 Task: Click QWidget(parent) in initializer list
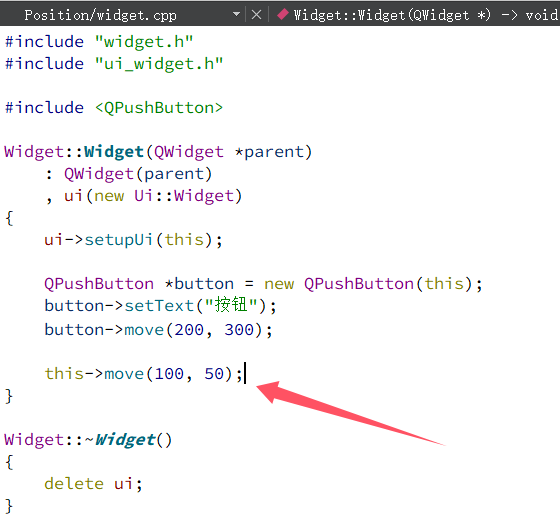tap(138, 174)
